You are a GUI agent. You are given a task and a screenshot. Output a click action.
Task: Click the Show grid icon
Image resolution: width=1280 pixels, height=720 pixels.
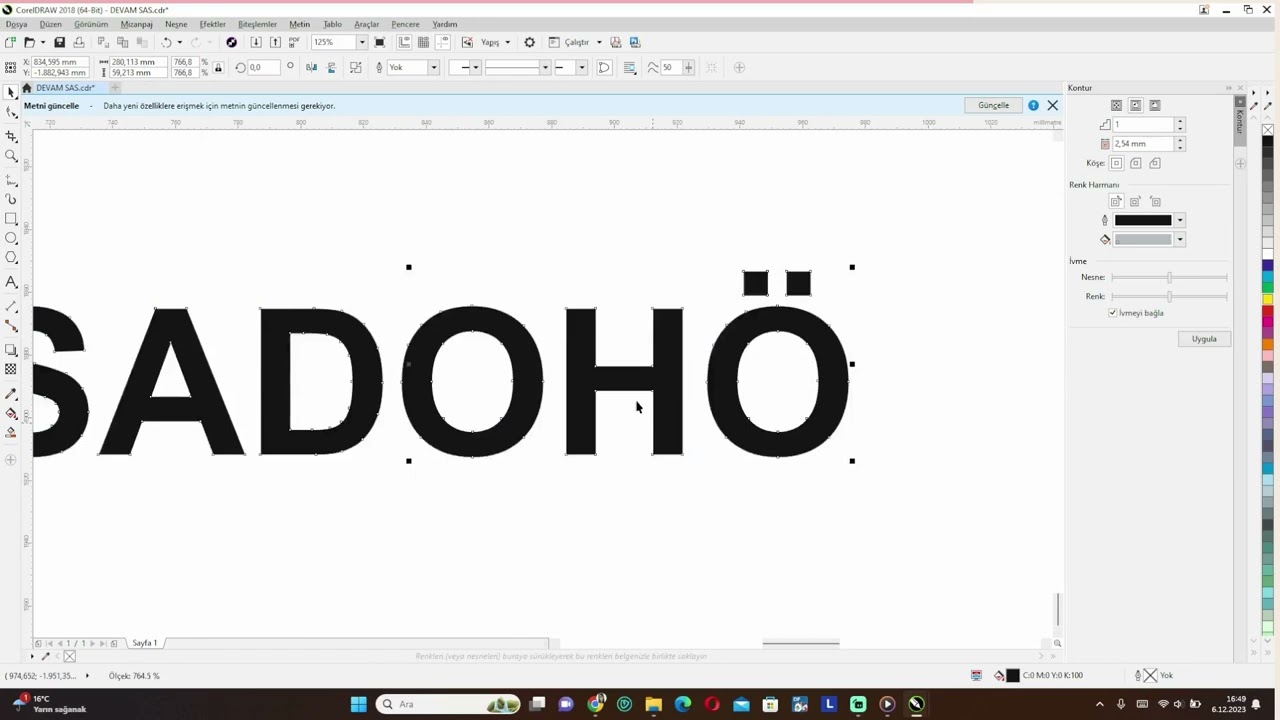click(423, 42)
